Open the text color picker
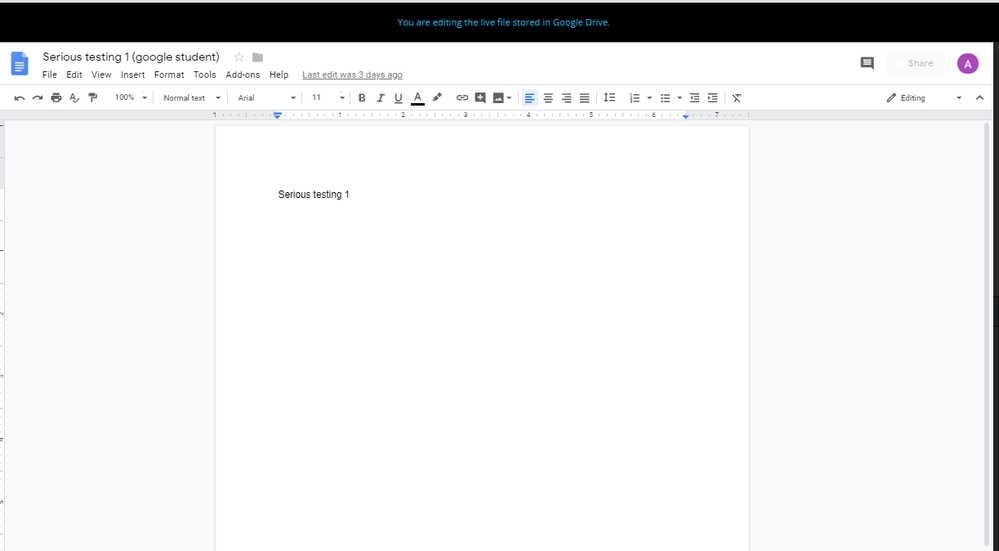Screen dimensions: 999x551 point(417,98)
